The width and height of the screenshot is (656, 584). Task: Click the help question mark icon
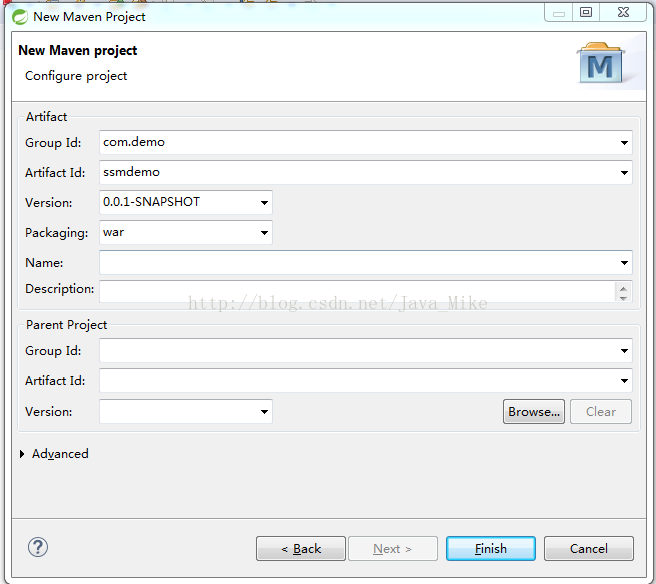click(x=38, y=547)
